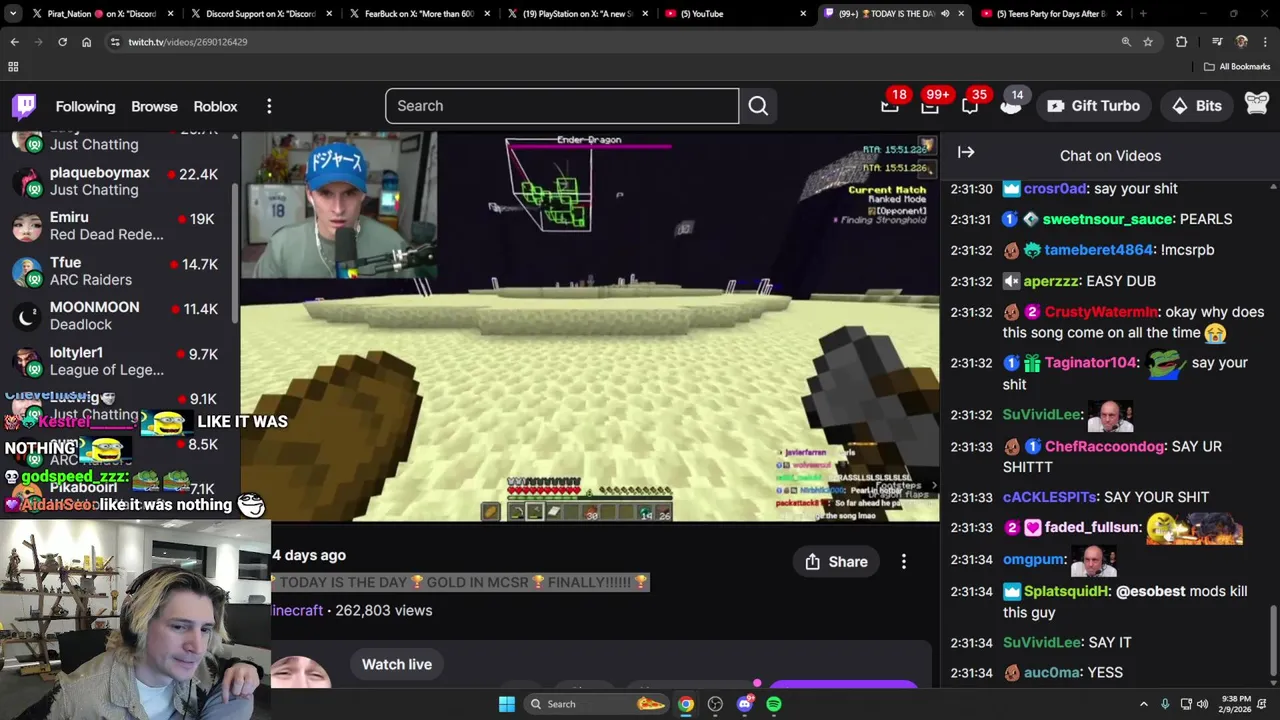Viewport: 1280px width, 720px height.
Task: Click username SplatsquidH in chat
Action: tap(1067, 591)
